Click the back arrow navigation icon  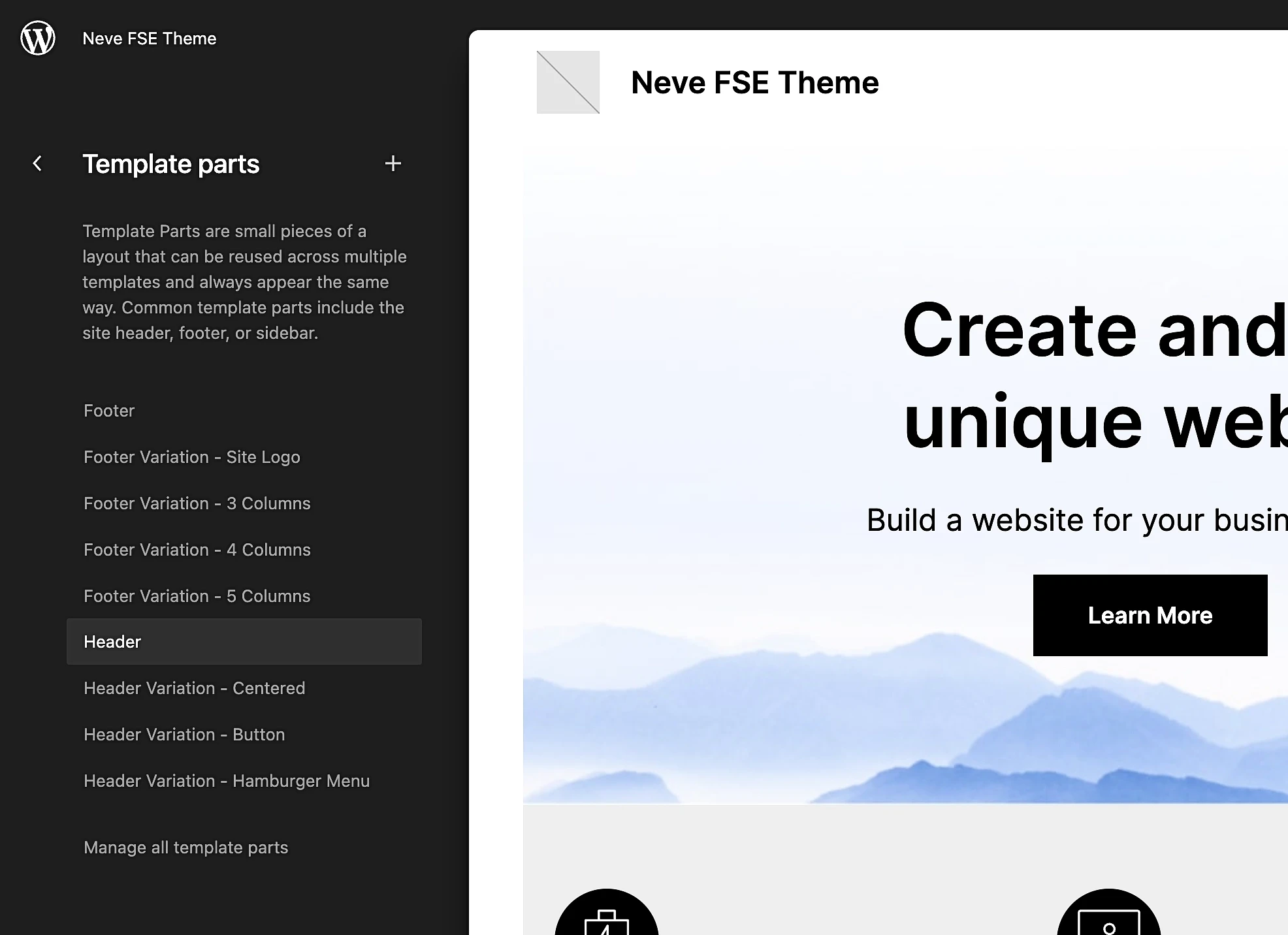click(x=36, y=163)
